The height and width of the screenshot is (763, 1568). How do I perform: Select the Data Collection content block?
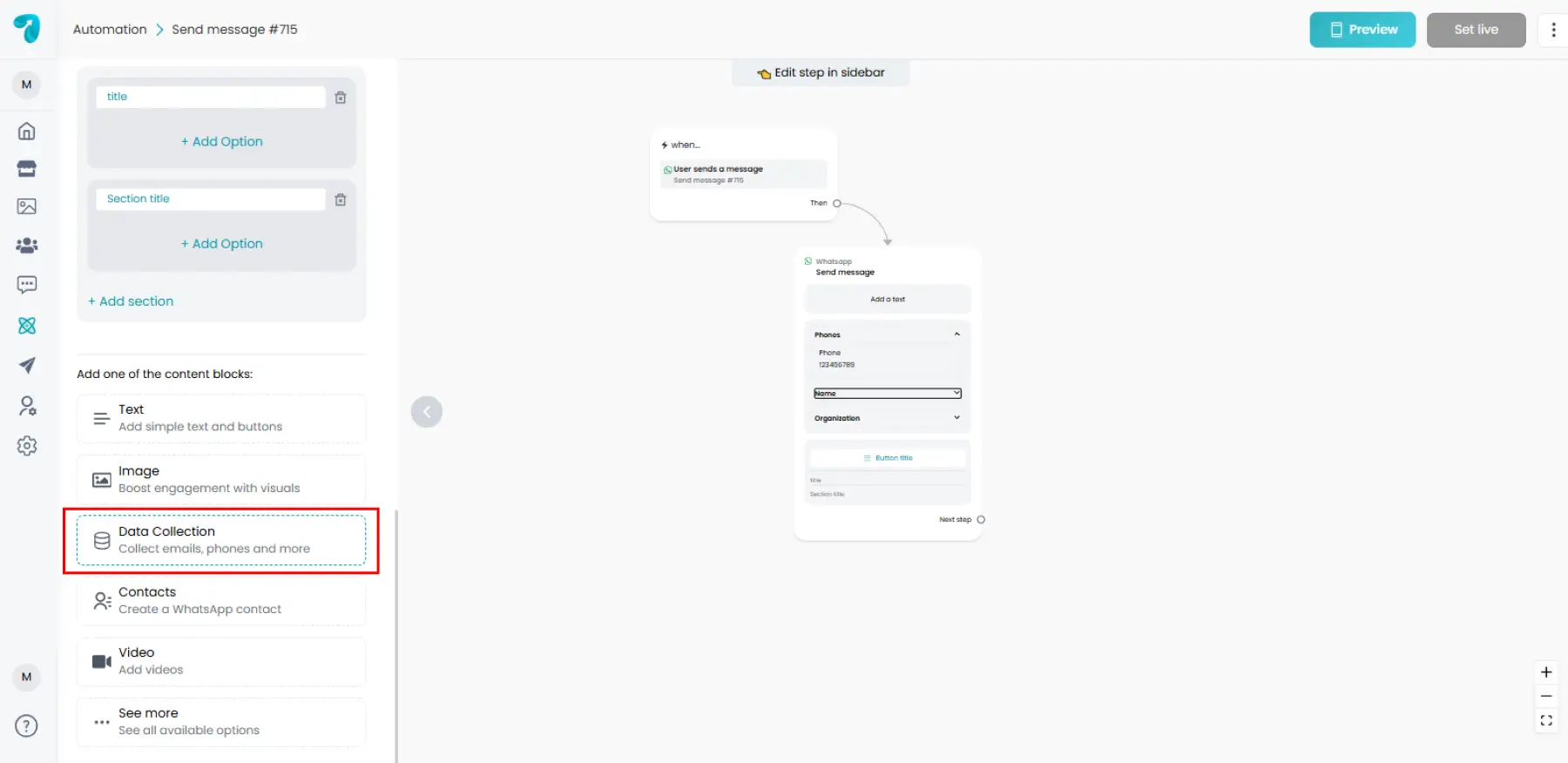click(x=221, y=540)
